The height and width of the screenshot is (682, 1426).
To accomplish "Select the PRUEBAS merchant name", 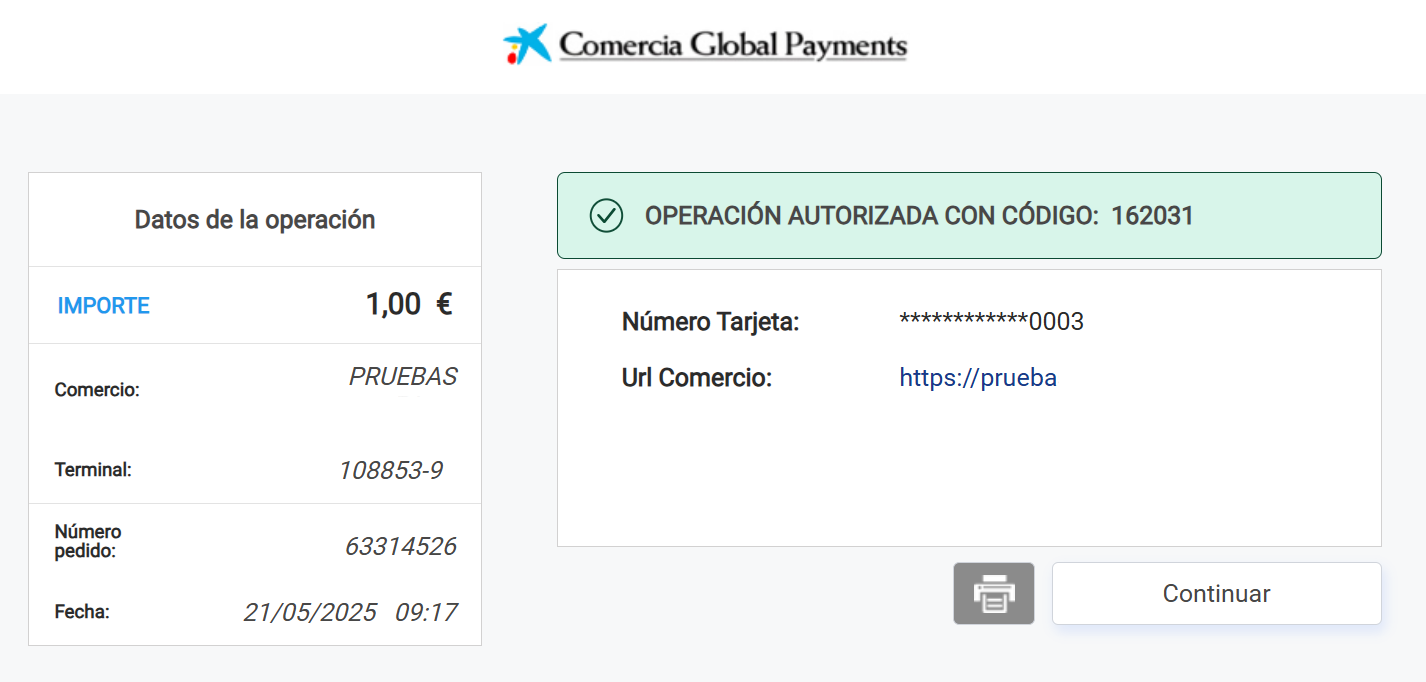I will (x=403, y=377).
